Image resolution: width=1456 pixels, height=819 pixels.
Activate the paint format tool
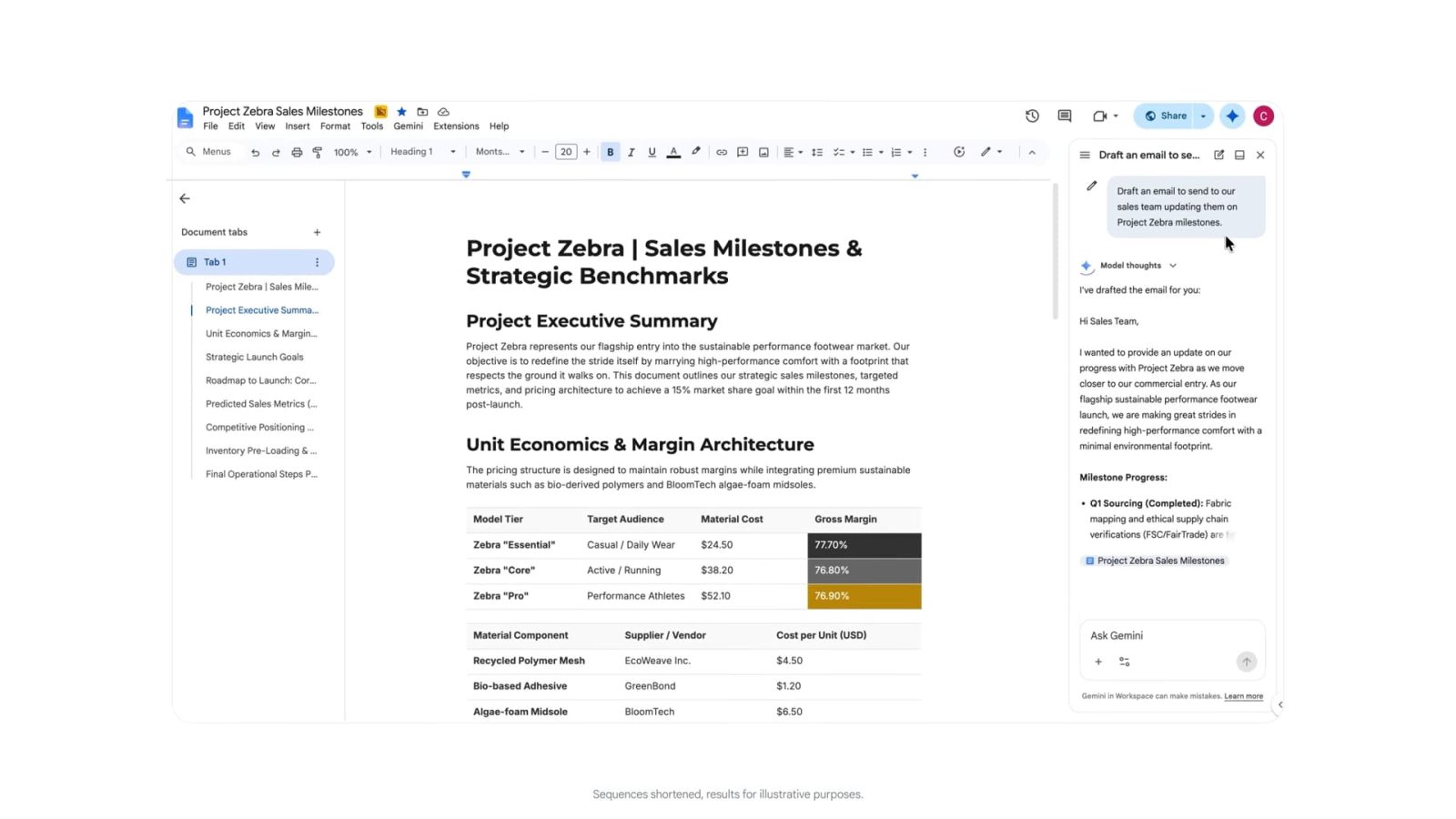318,152
